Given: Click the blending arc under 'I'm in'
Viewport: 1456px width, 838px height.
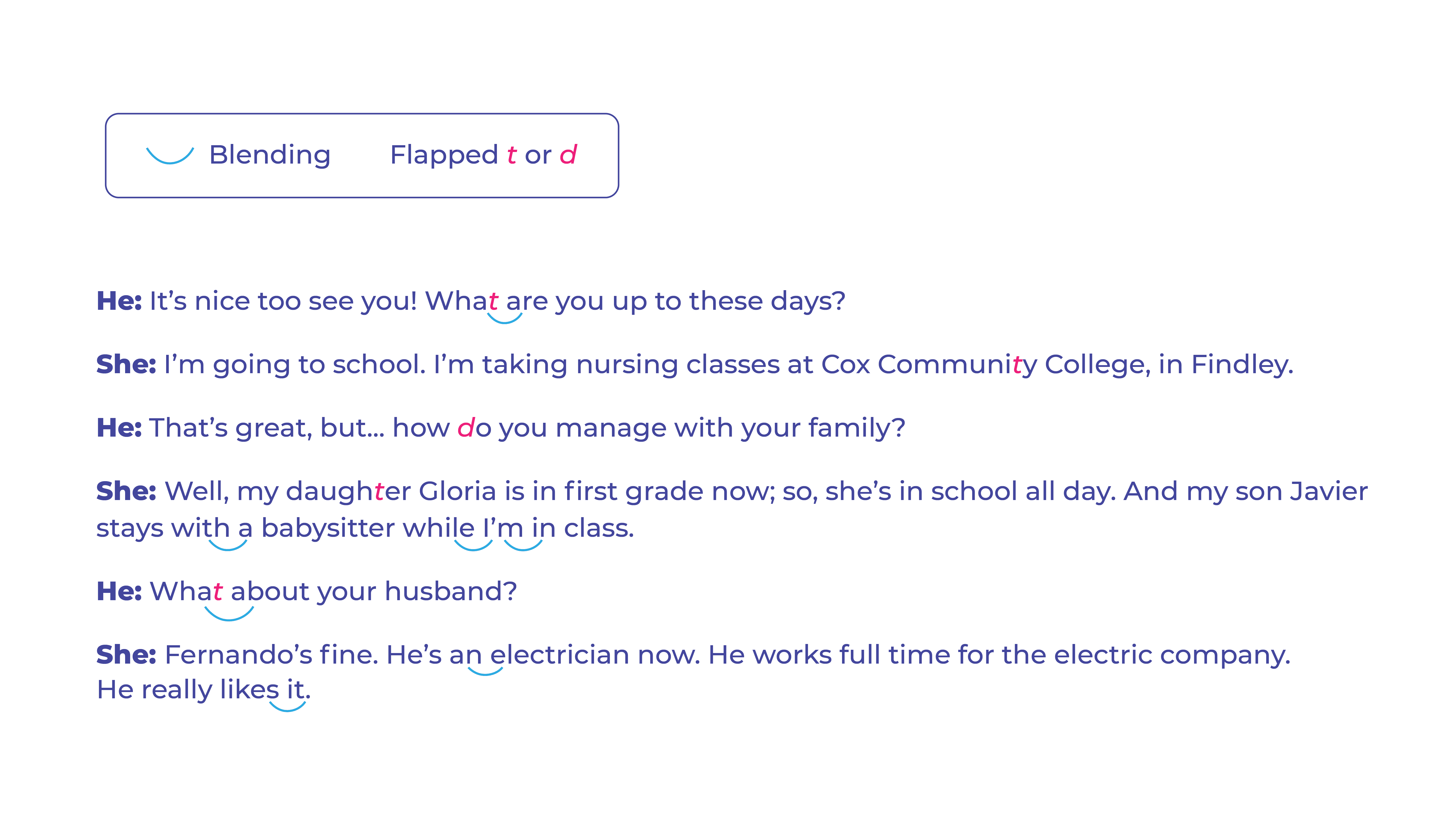Looking at the screenshot, I should pos(523,545).
